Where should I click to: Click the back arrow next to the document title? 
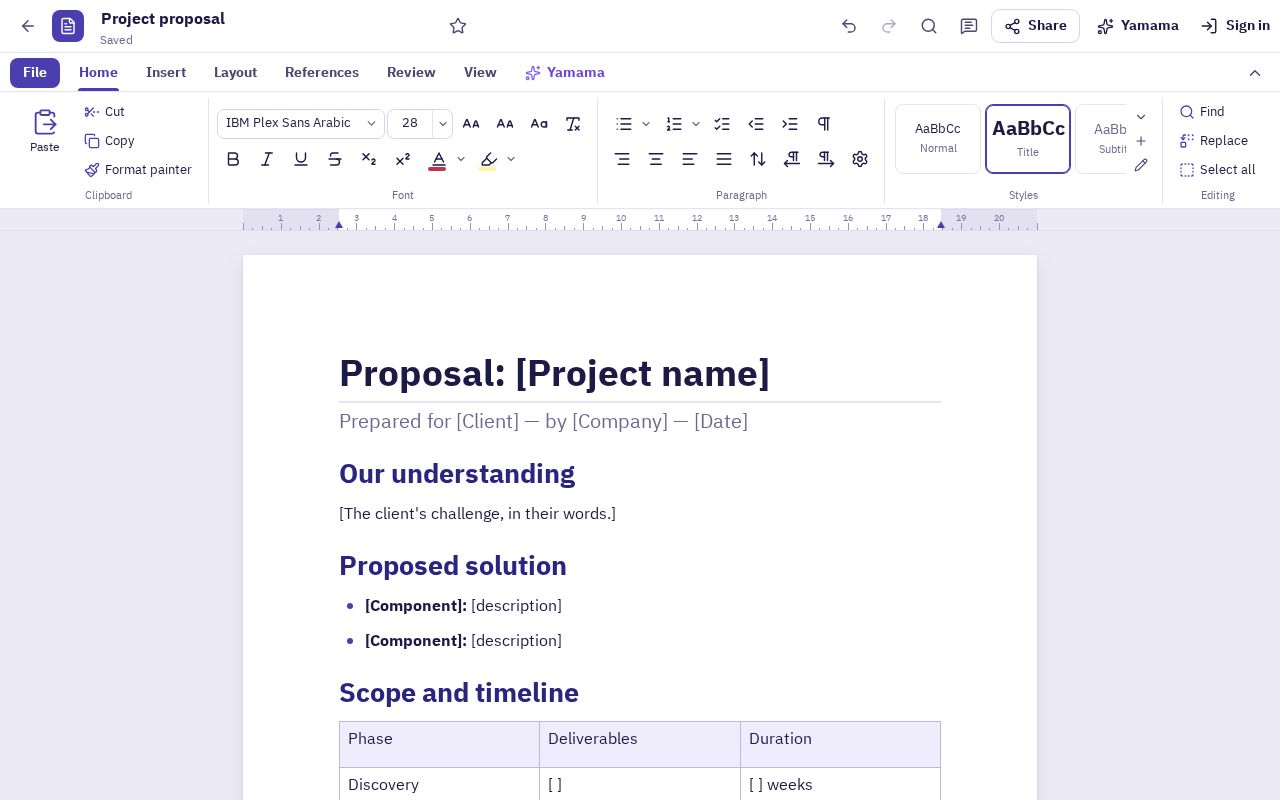point(28,26)
